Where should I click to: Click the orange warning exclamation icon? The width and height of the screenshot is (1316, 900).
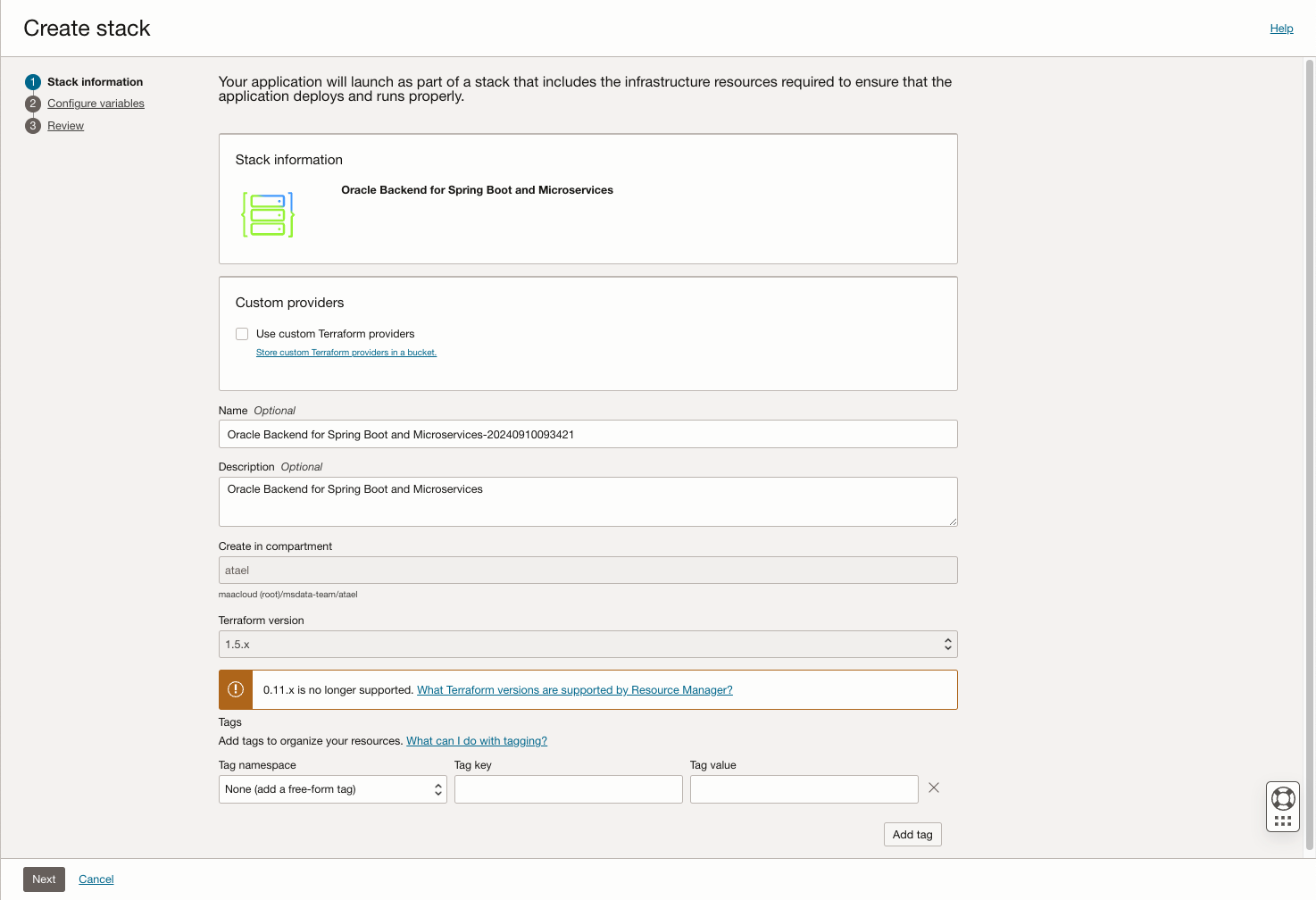pyautogui.click(x=236, y=689)
